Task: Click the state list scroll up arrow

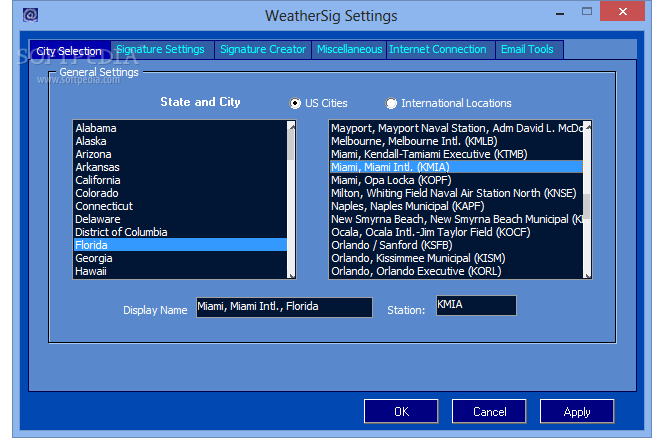Action: pos(291,127)
